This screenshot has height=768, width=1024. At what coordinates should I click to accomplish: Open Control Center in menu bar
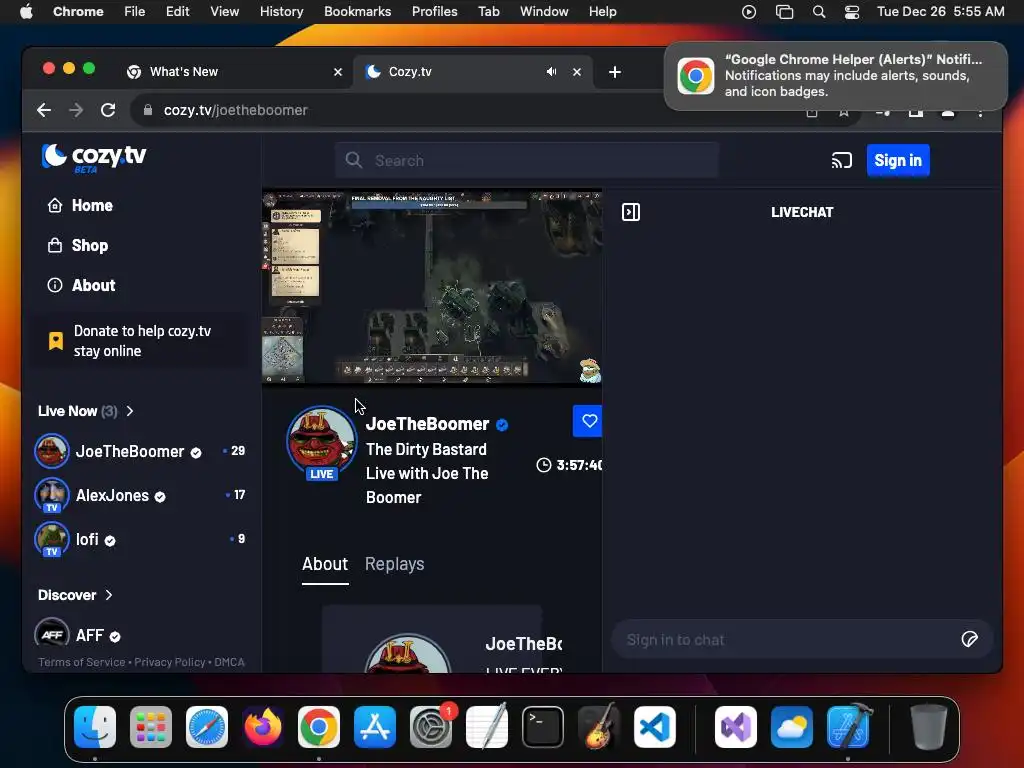[852, 12]
